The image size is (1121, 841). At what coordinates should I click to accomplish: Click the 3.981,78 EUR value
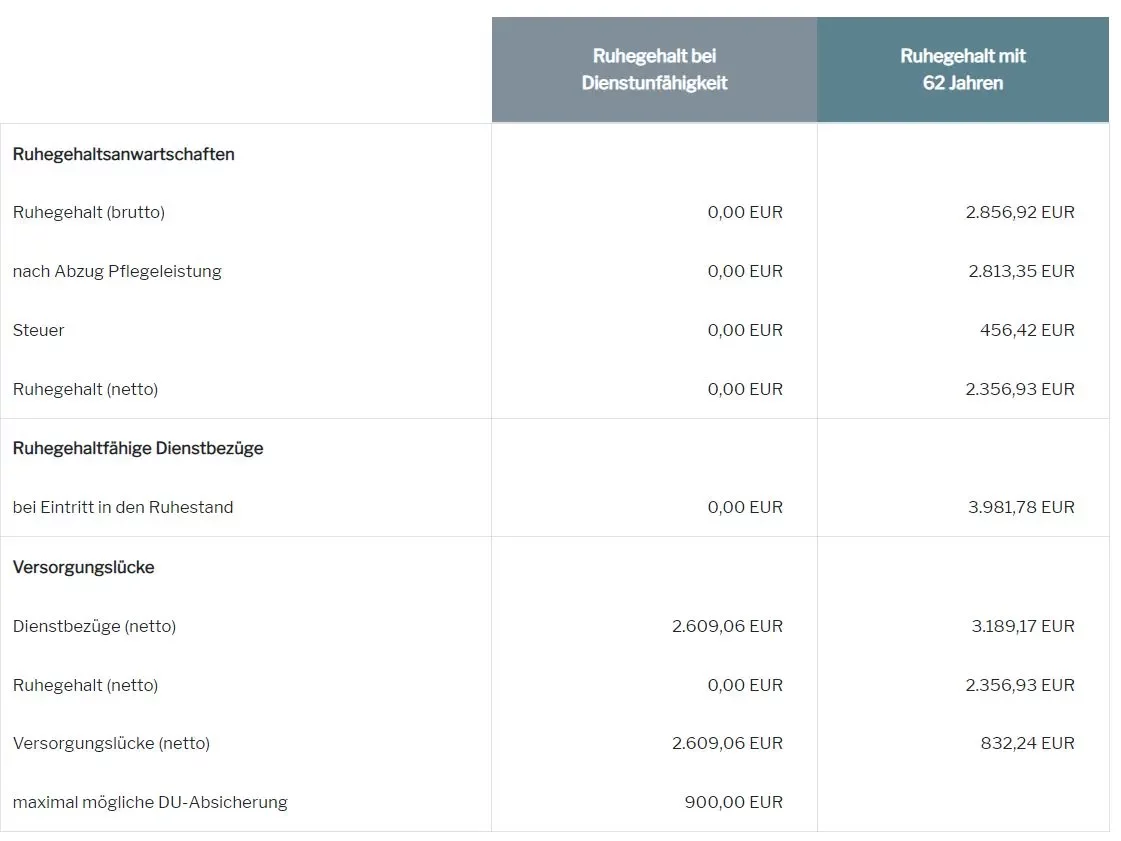click(x=1020, y=507)
